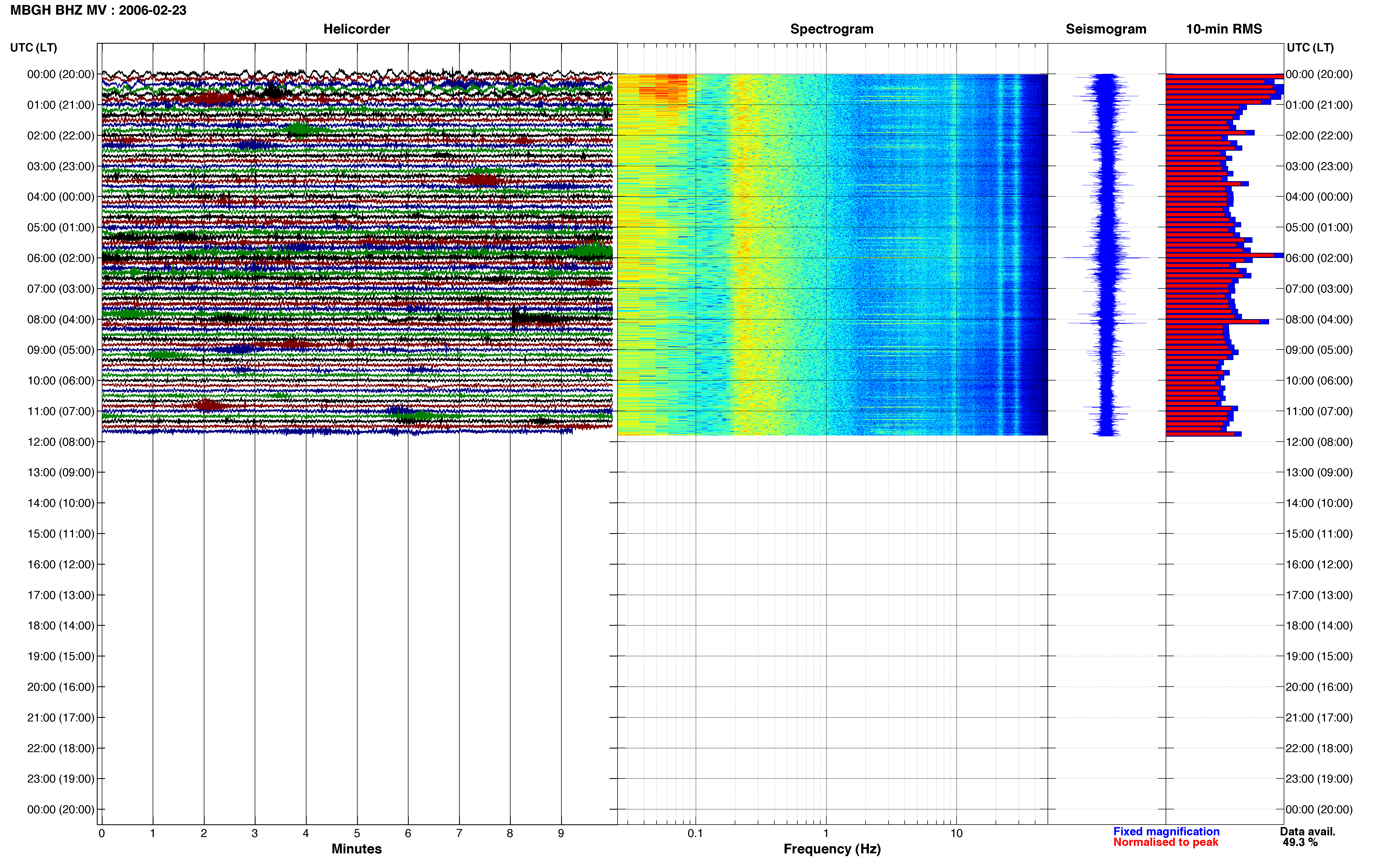Click 16:00 (12:00) label beside the RMS panel
Screen dimensions: 1388x868
coord(1319,565)
